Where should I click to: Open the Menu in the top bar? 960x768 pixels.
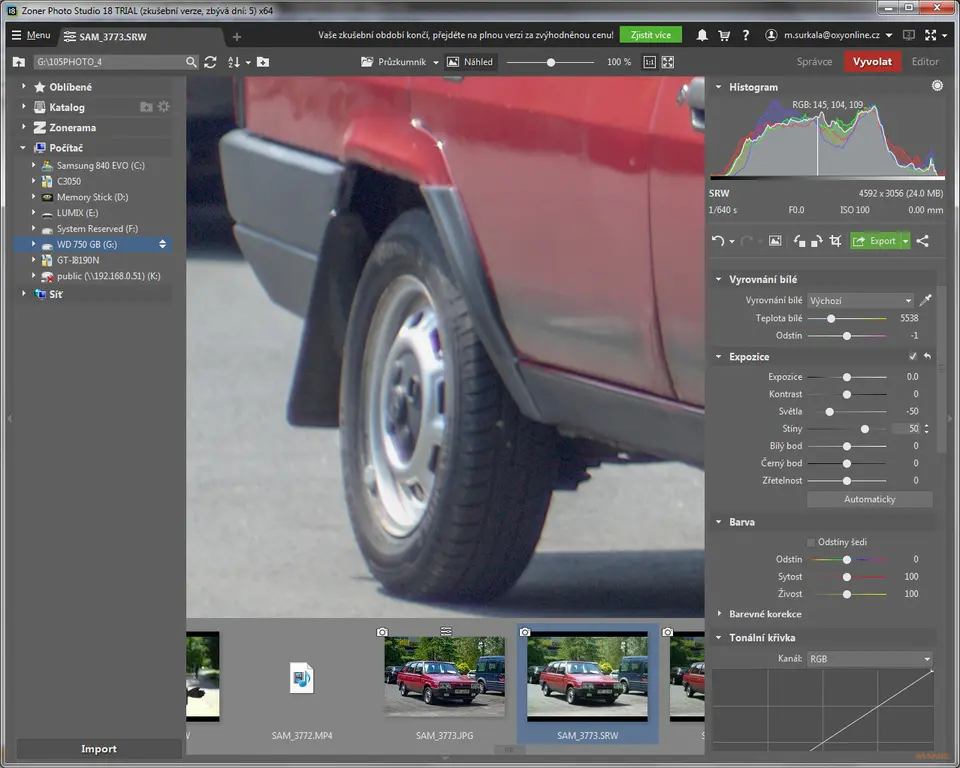(31, 35)
